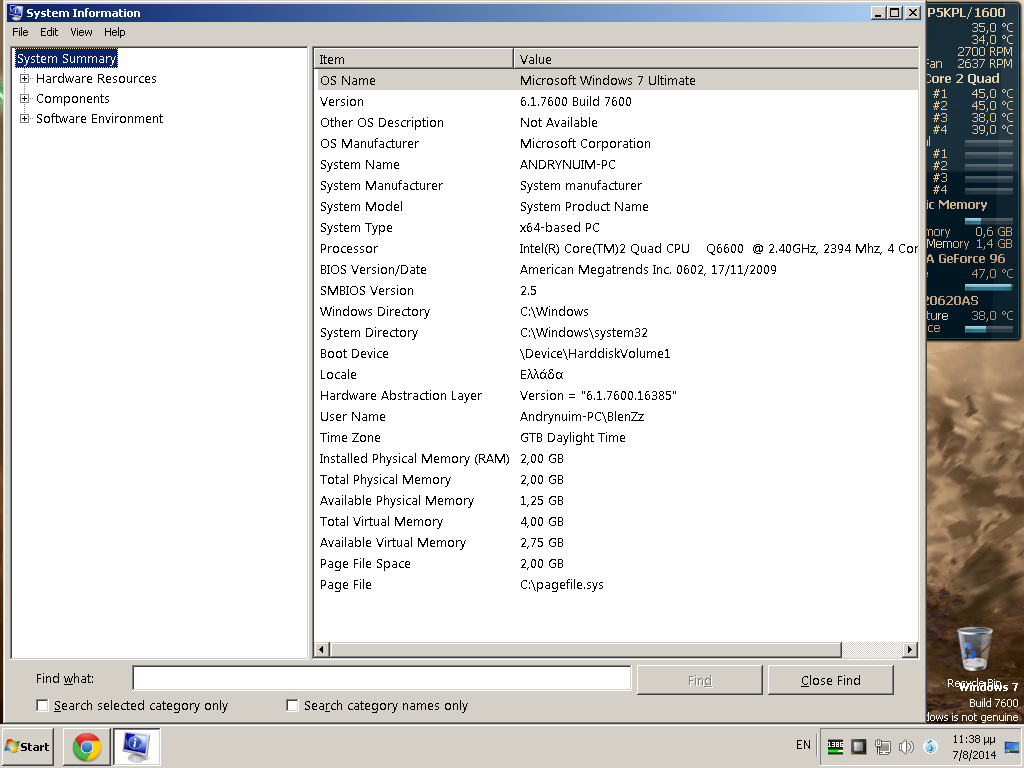Open the View menu
Viewport: 1024px width, 768px height.
[x=81, y=32]
